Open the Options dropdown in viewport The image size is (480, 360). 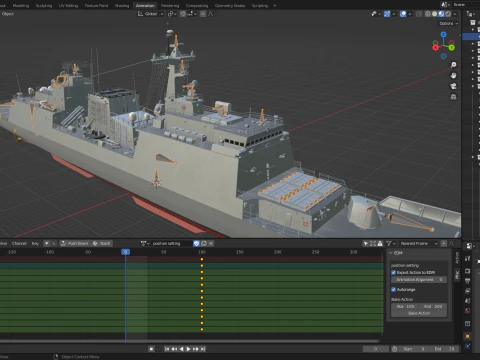[x=448, y=23]
